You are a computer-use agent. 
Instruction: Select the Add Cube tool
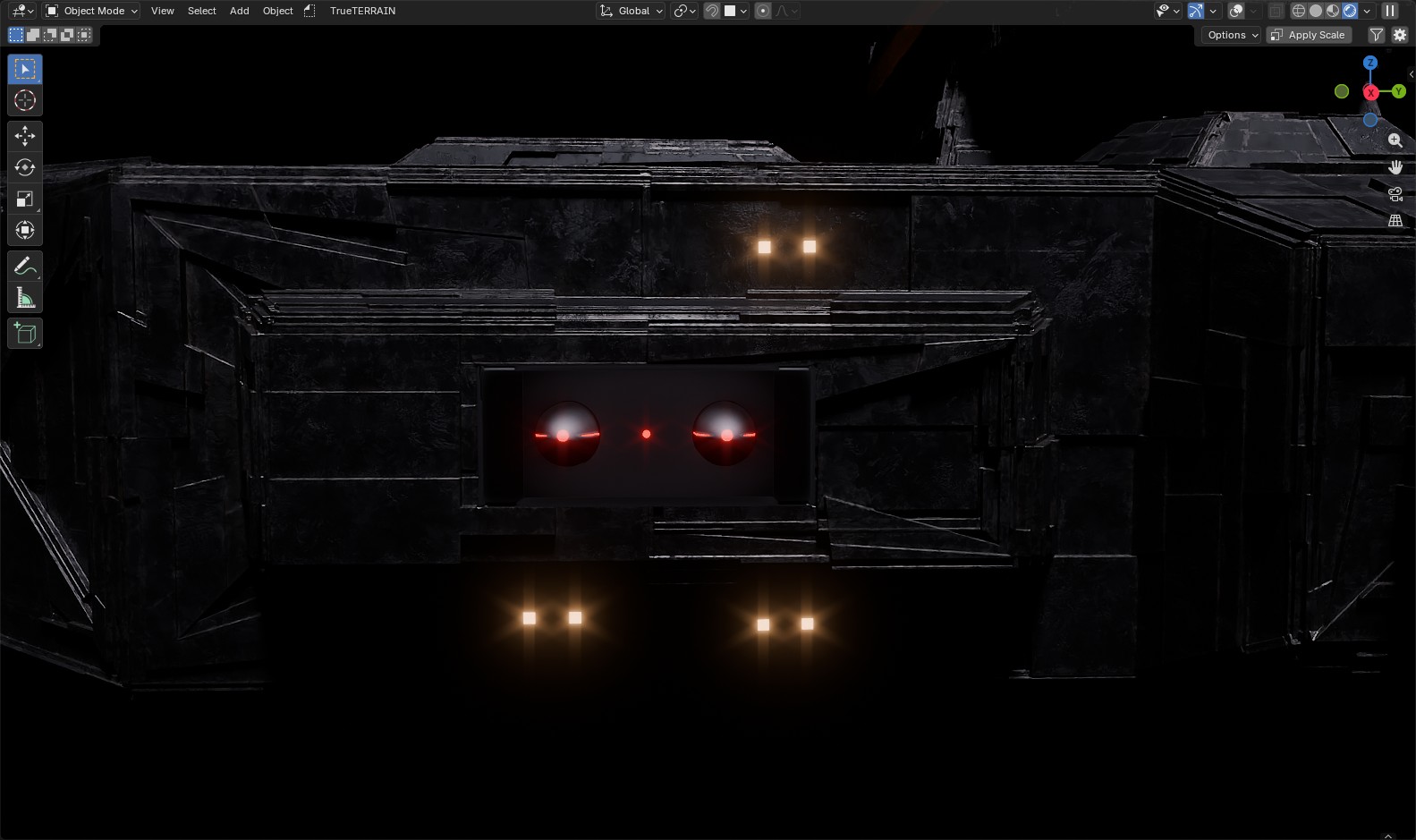25,334
